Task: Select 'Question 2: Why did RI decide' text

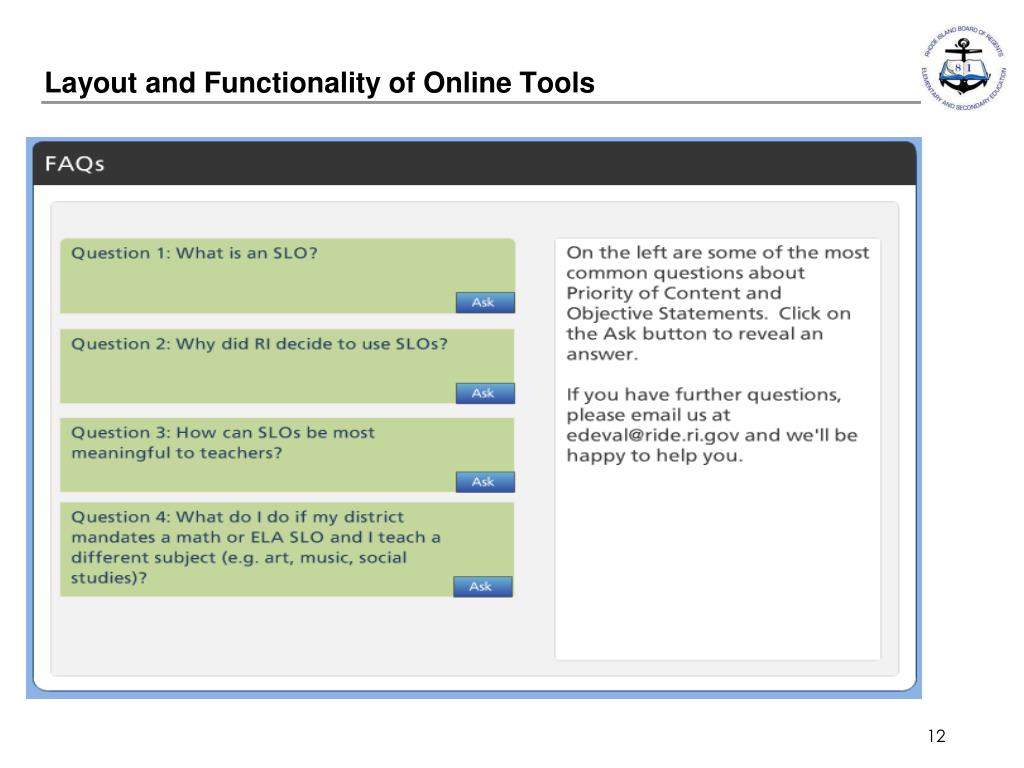Action: (x=203, y=344)
